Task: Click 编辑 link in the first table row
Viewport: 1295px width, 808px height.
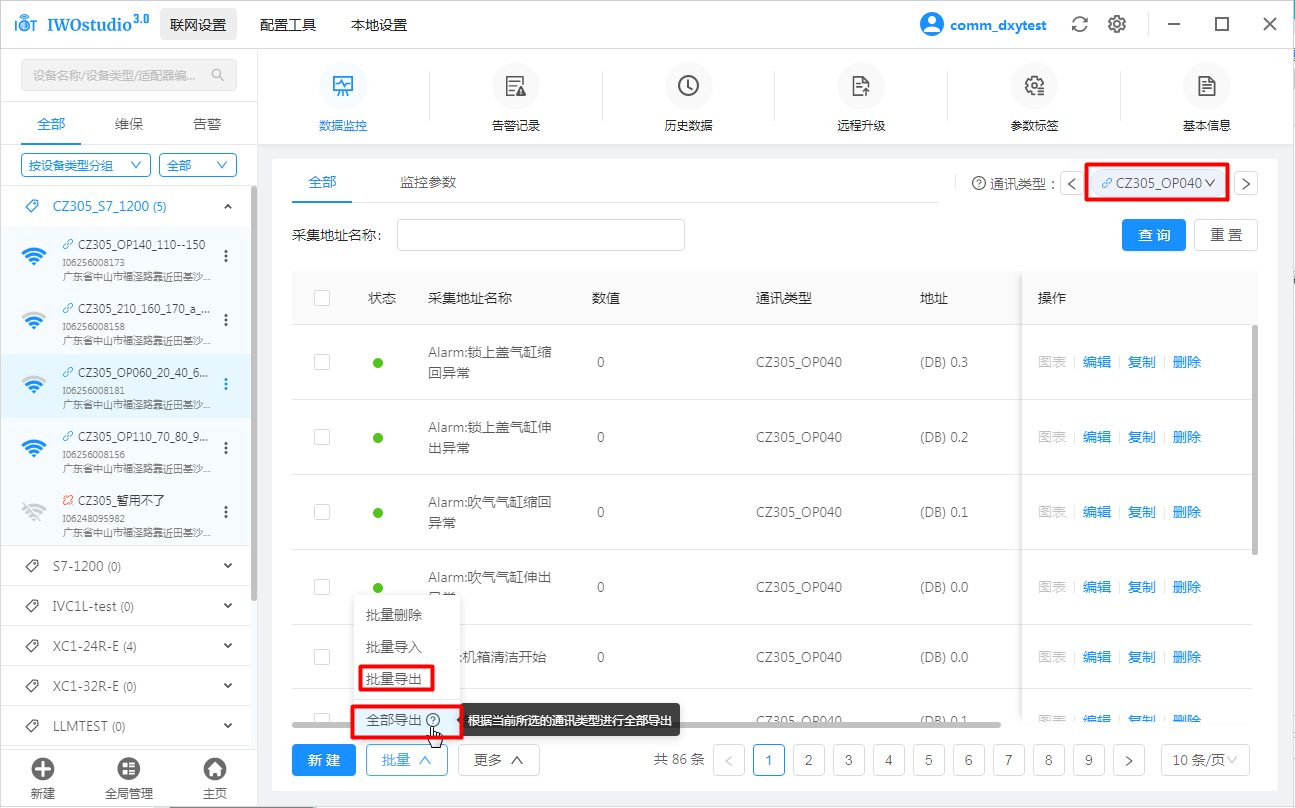Action: pos(1097,362)
